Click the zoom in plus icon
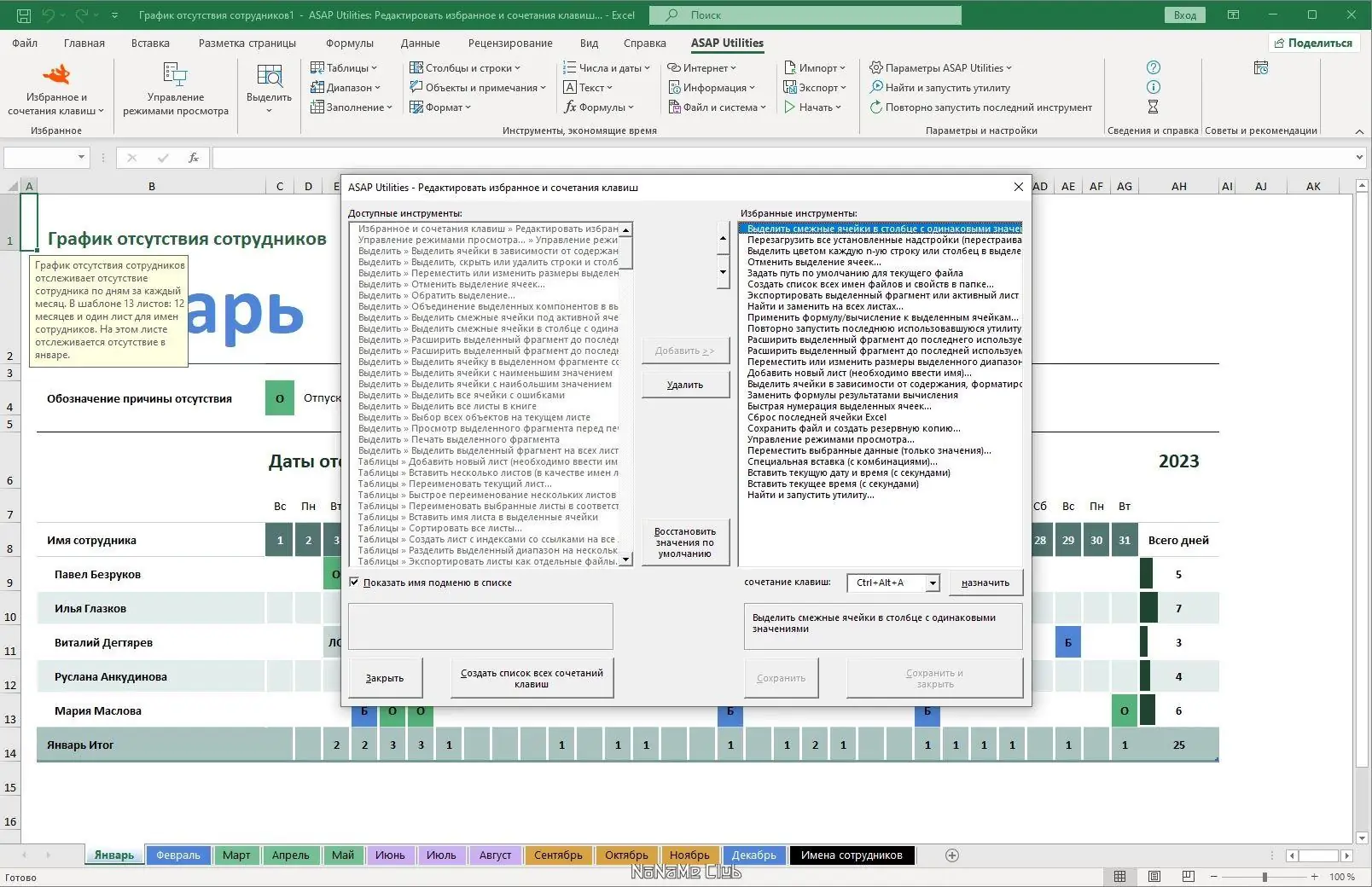The width and height of the screenshot is (1372, 887). point(1314,877)
